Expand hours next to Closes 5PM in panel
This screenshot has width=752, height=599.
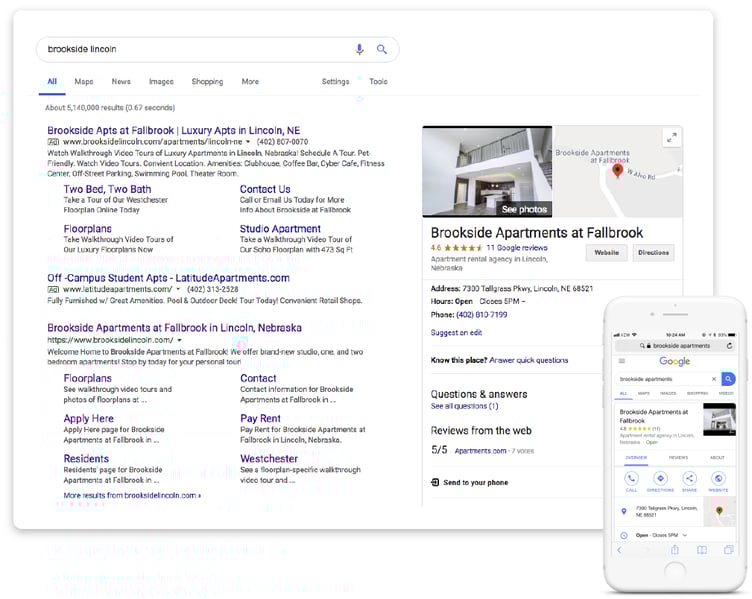[x=523, y=302]
